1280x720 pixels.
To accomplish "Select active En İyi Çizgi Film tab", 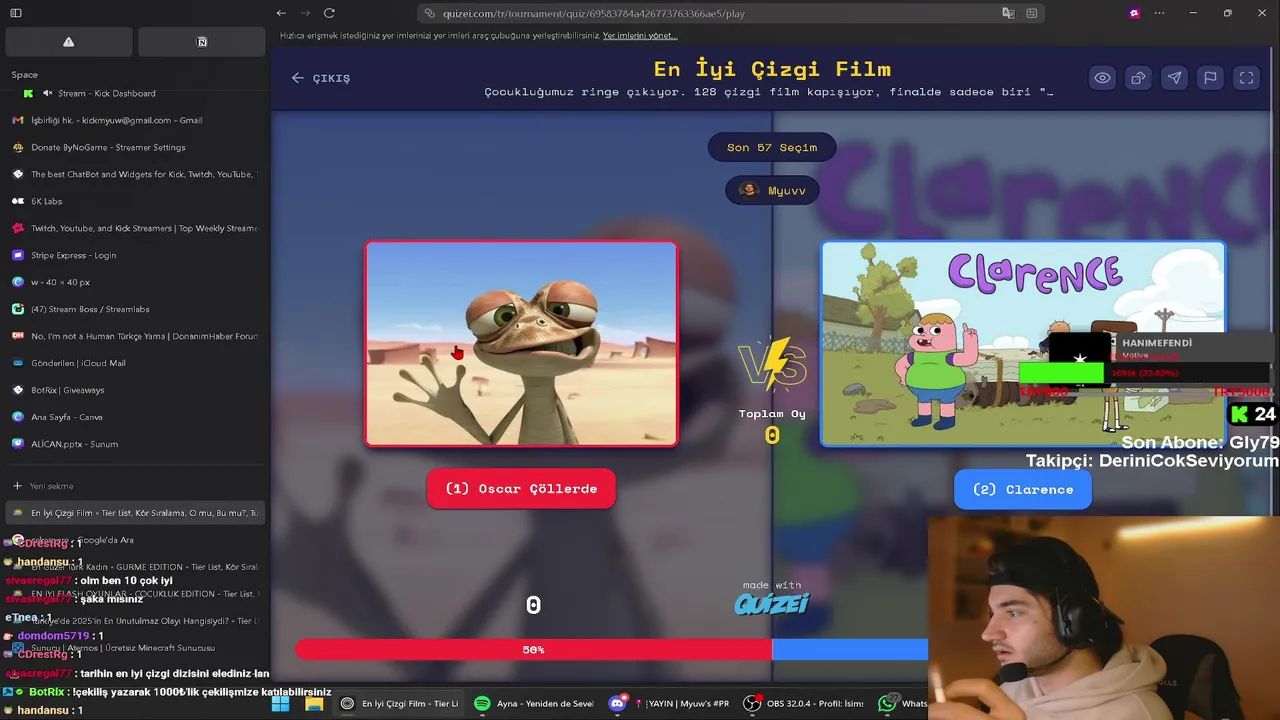I will (135, 513).
